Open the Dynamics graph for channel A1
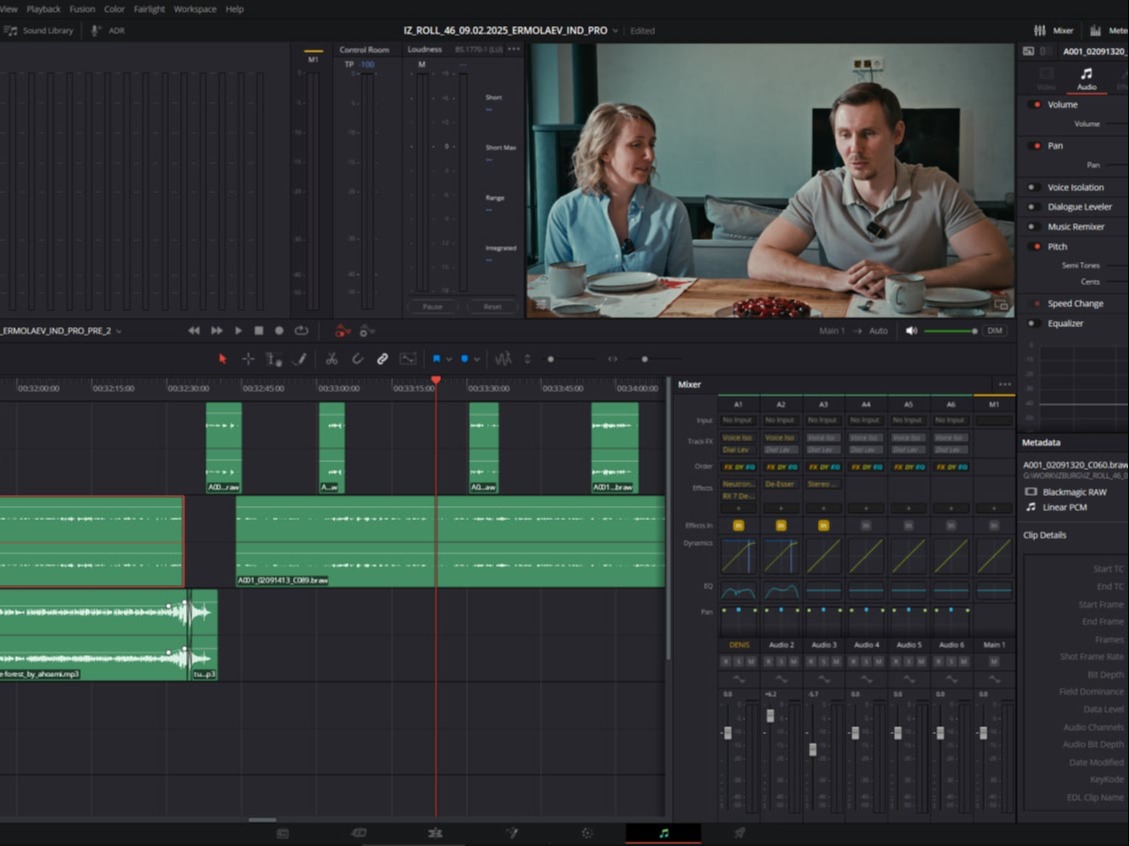 coord(738,557)
